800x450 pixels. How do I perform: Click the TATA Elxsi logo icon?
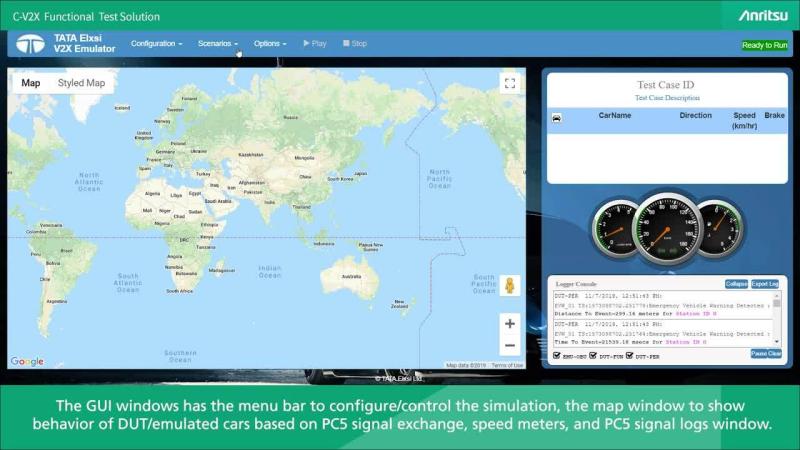click(30, 44)
